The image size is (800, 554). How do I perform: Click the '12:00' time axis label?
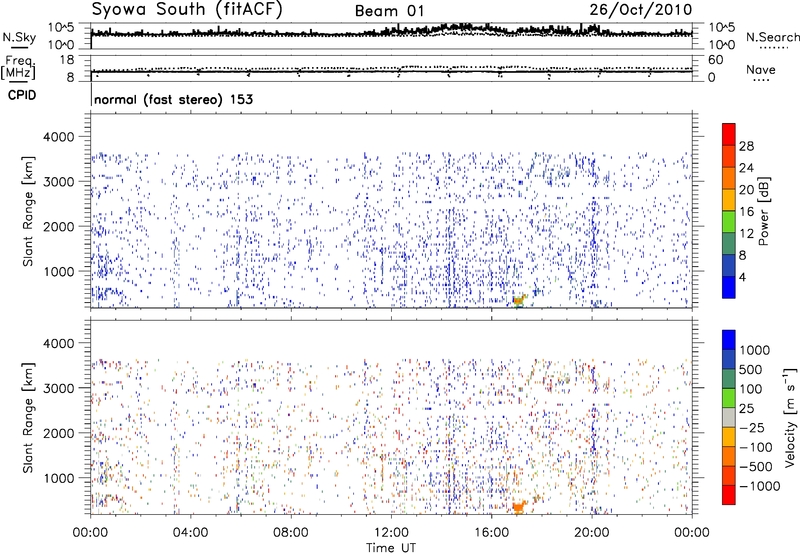(391, 533)
